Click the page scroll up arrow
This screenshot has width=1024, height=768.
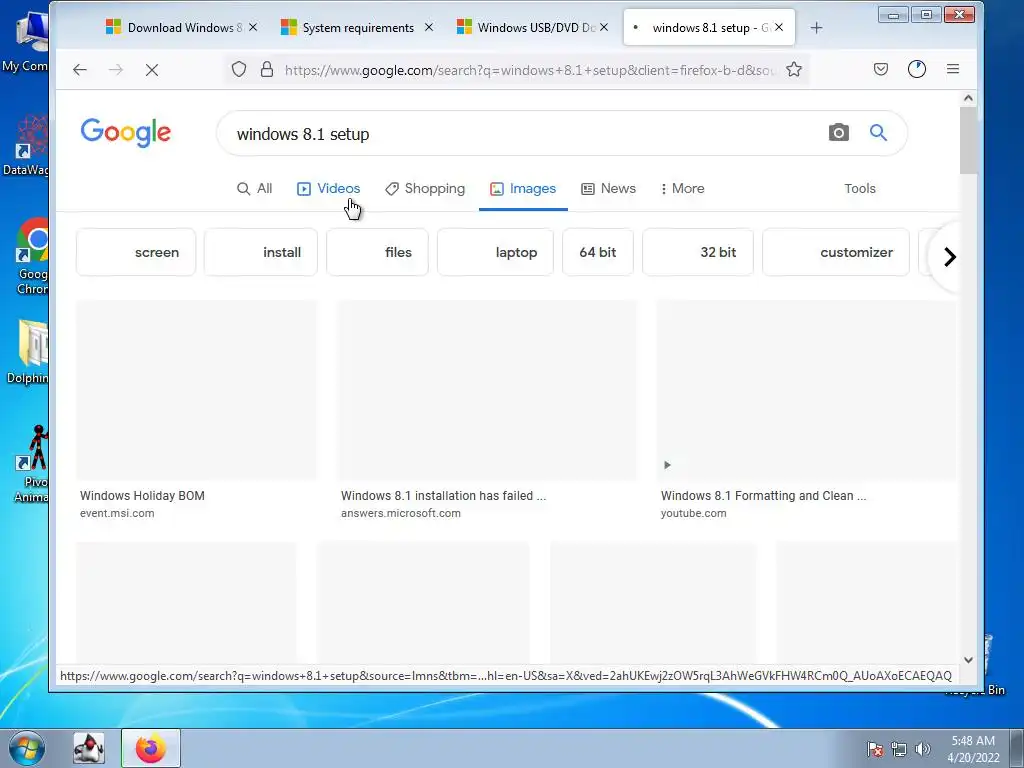[968, 98]
